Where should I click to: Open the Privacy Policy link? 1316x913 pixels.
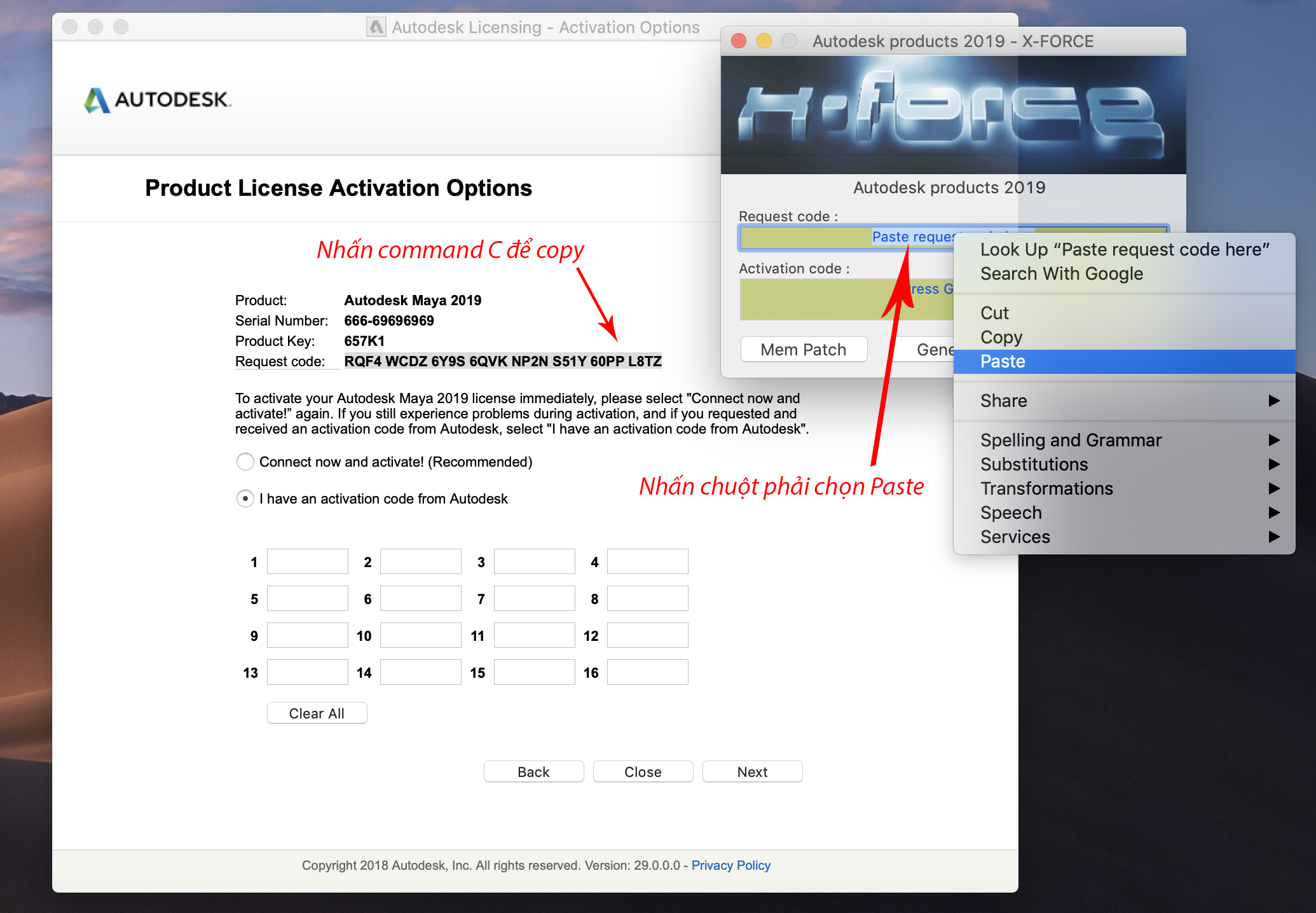click(x=730, y=865)
